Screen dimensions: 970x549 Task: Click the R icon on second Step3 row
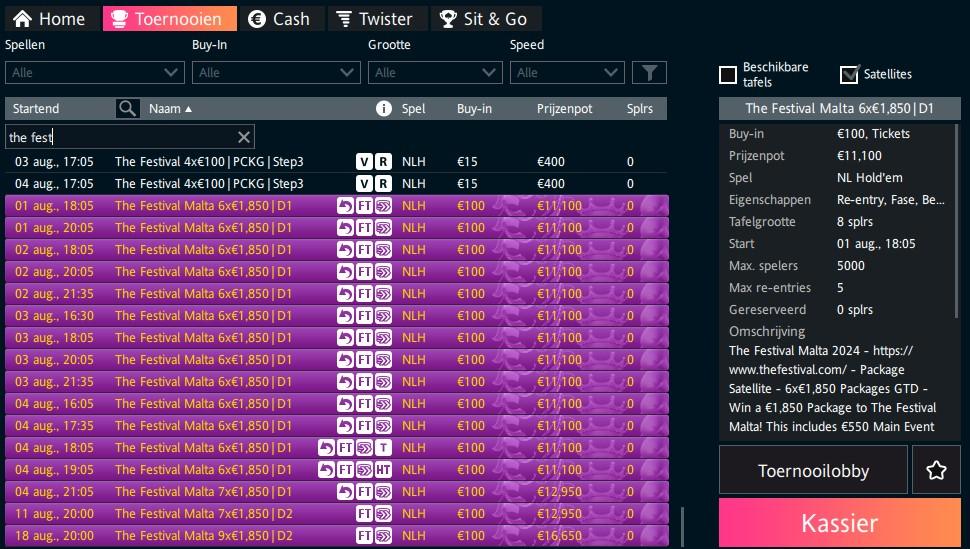tap(383, 184)
